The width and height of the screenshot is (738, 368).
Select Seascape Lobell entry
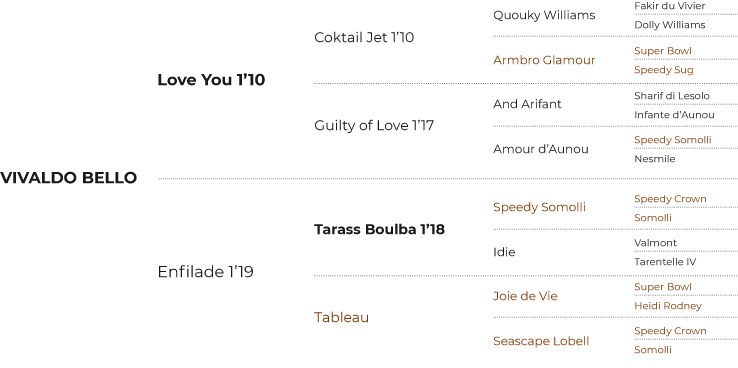541,341
